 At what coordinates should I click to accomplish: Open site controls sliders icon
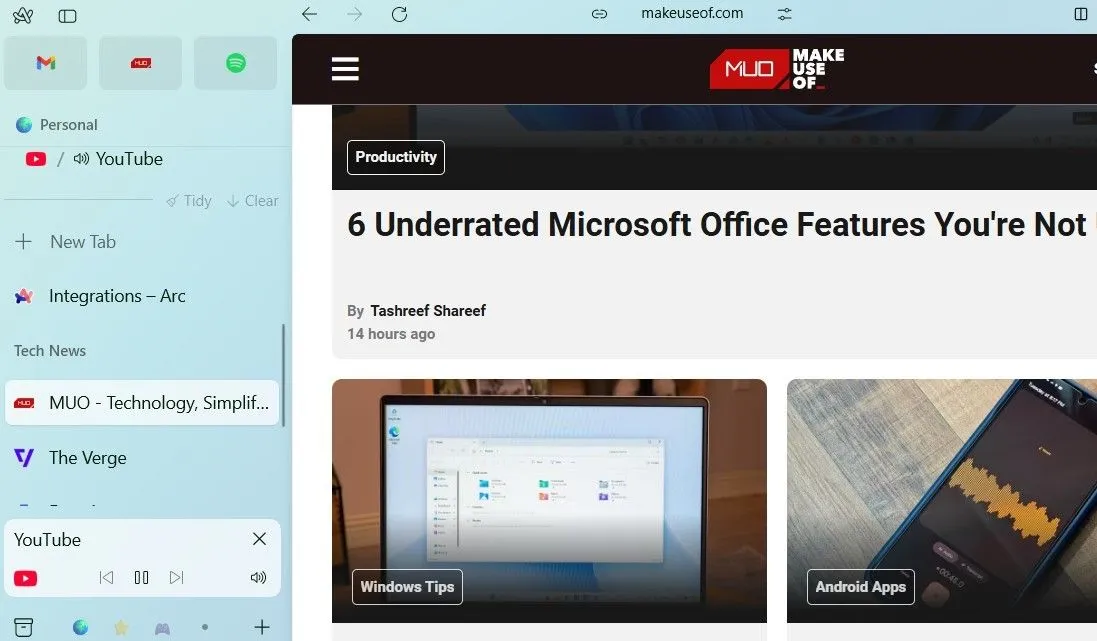[785, 13]
